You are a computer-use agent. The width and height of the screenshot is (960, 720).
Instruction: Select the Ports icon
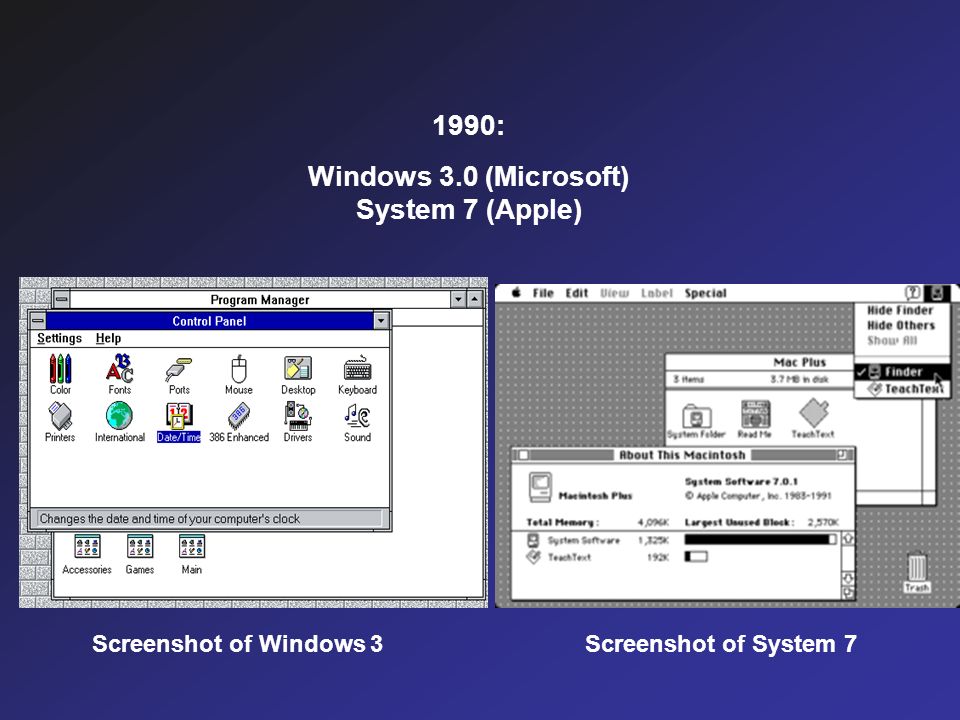point(179,374)
